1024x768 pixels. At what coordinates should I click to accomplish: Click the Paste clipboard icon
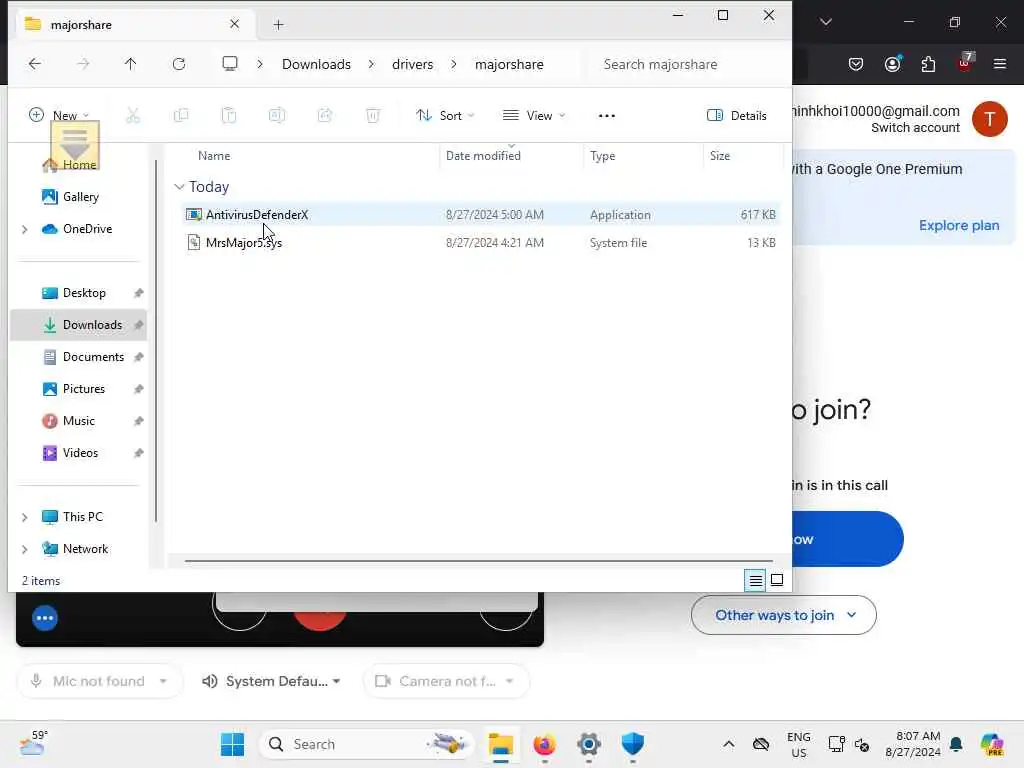[229, 116]
